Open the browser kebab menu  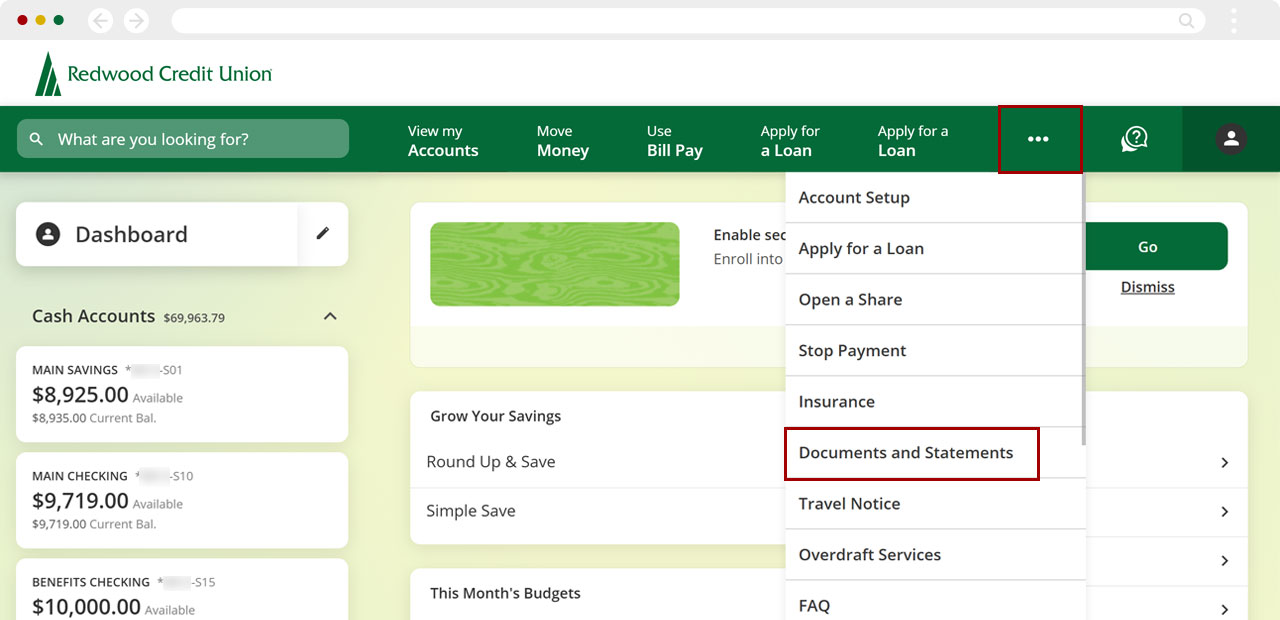click(1234, 20)
